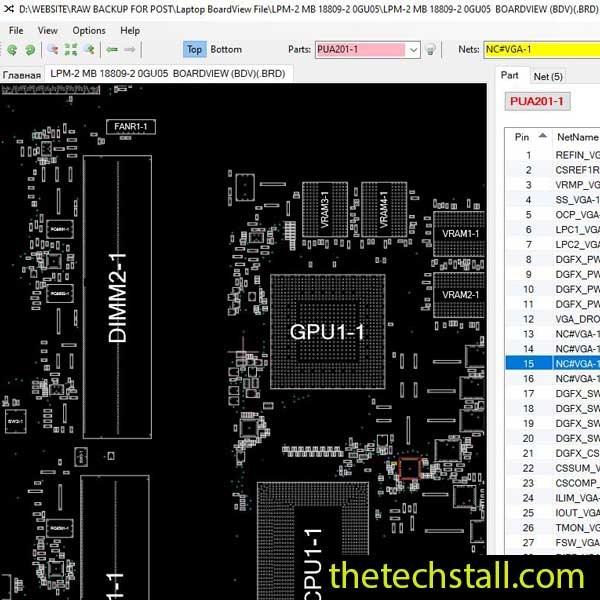Select pin 22 row CSSUM_V

click(553, 468)
